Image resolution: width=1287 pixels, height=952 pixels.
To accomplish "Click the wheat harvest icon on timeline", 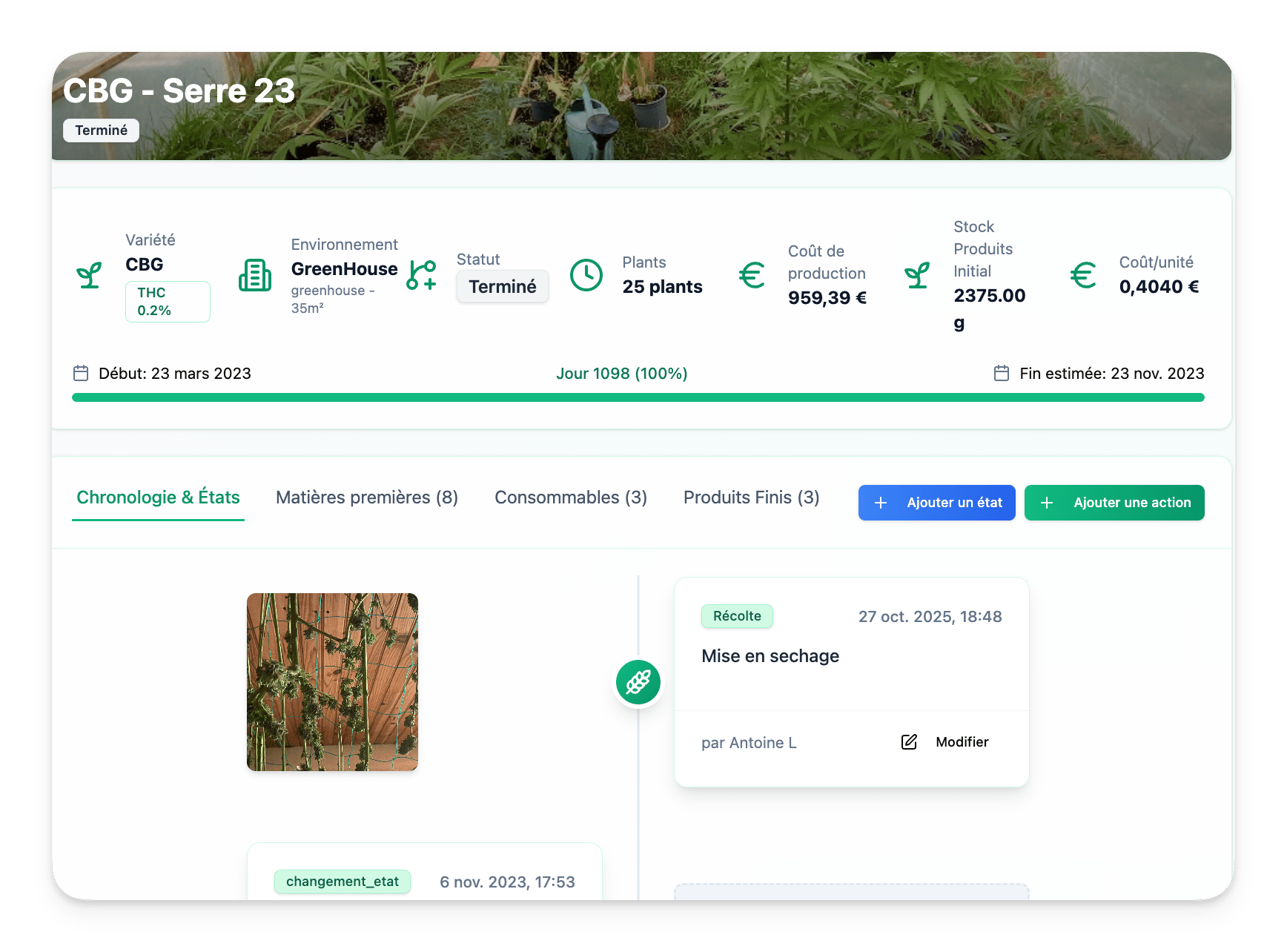I will coord(638,682).
